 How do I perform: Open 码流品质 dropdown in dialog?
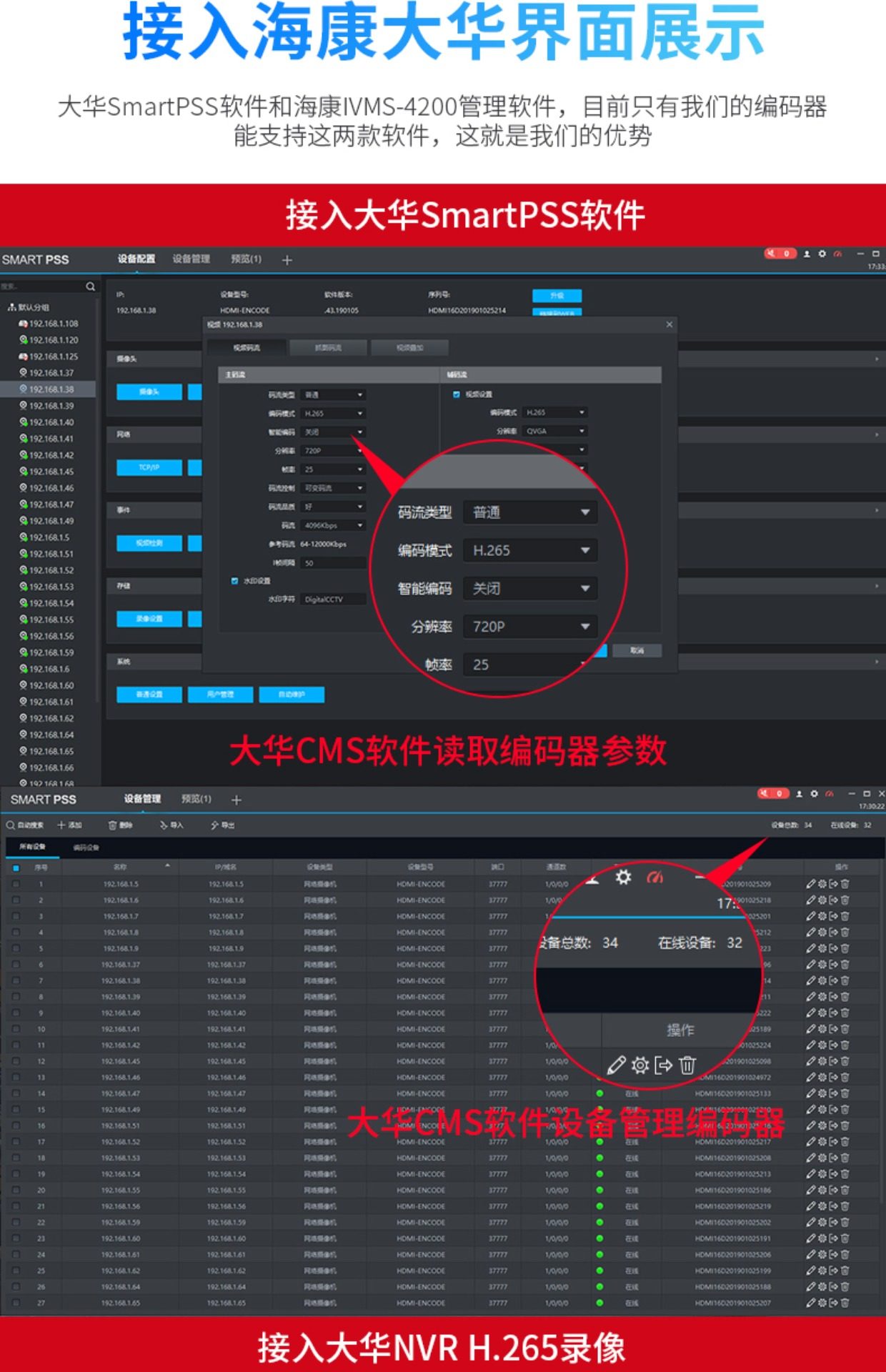click(334, 507)
